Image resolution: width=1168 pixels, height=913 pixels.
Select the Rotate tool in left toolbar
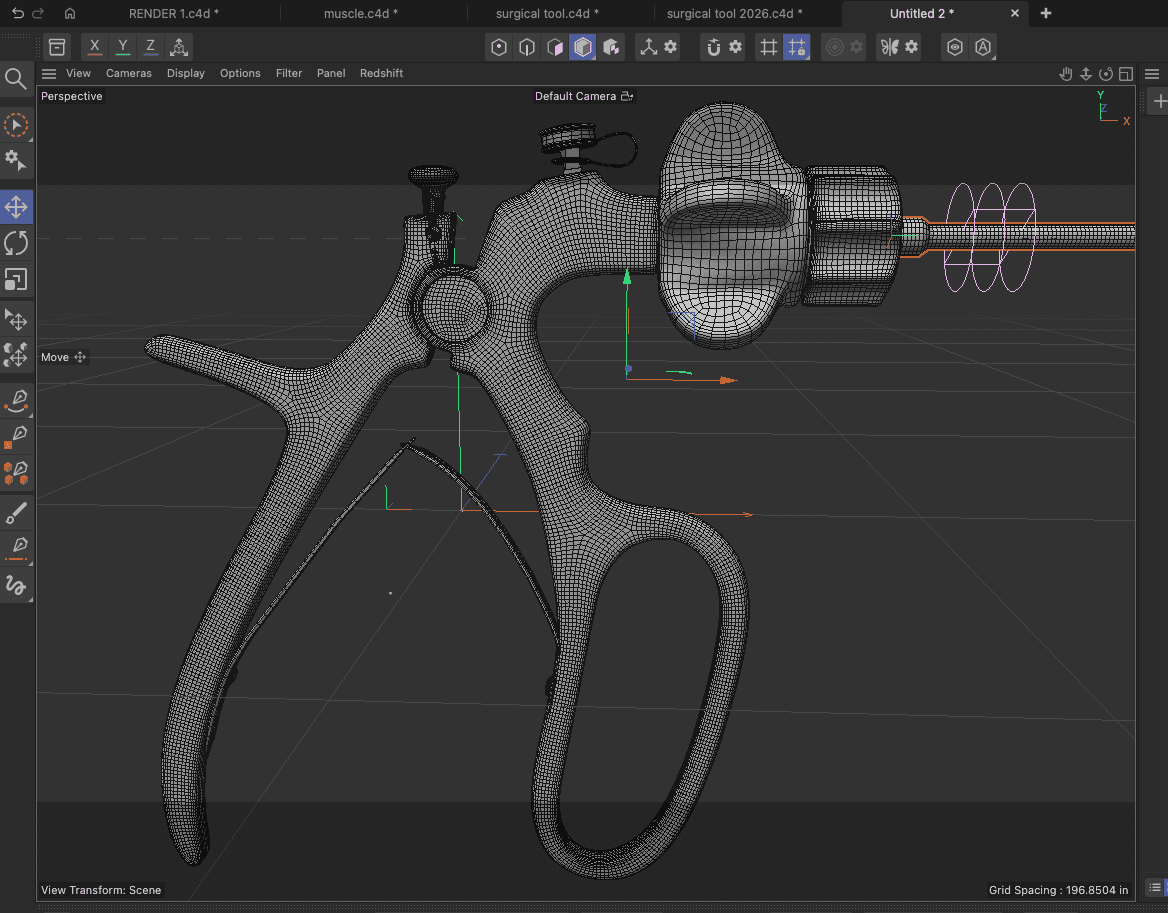click(x=16, y=242)
